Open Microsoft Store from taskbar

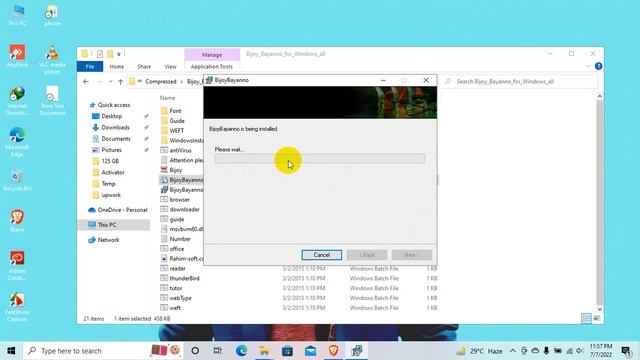[x=287, y=351]
